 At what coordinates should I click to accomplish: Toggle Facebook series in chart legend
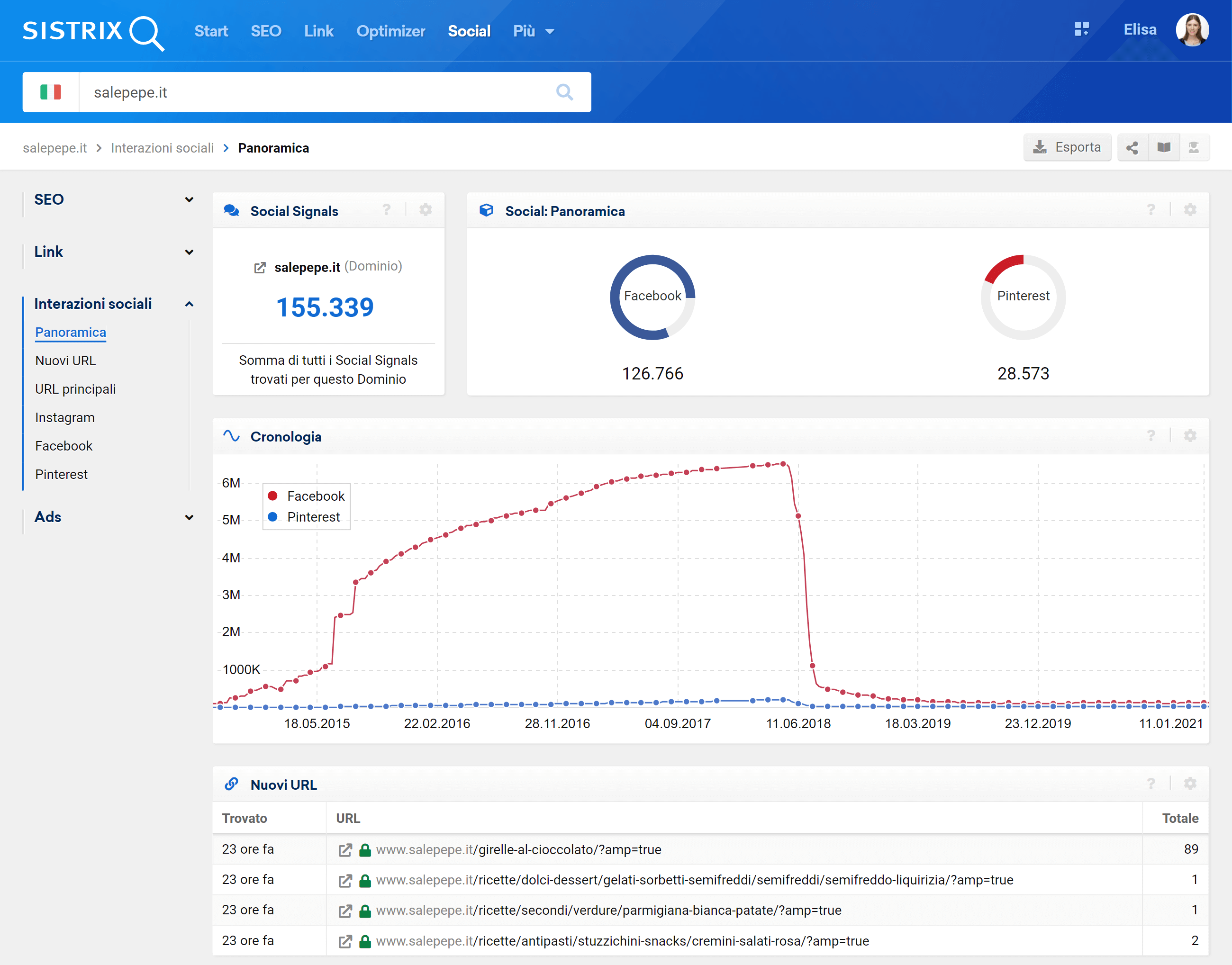point(306,496)
